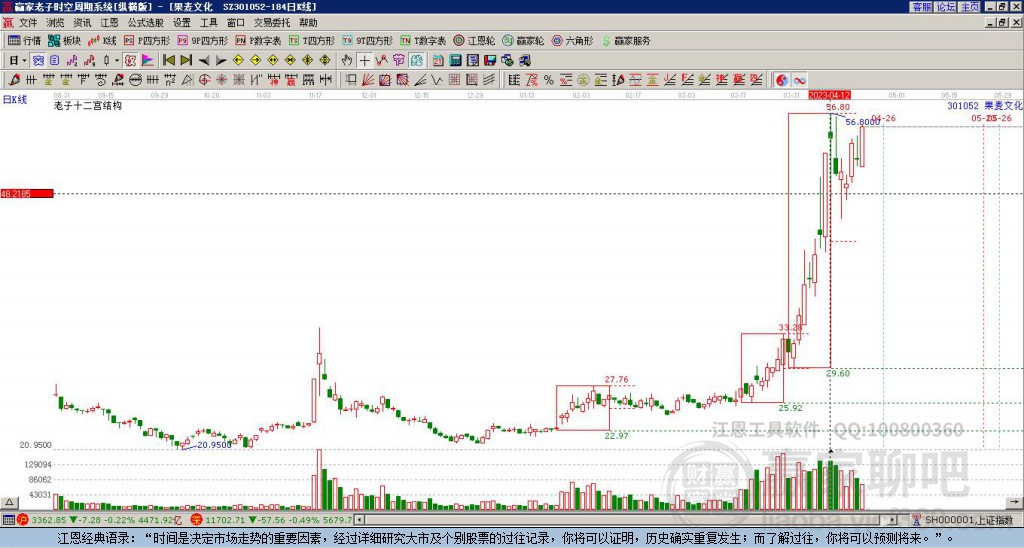1024x548 pixels.
Task: Open the 9P四方形 tool
Action: pyautogui.click(x=202, y=40)
